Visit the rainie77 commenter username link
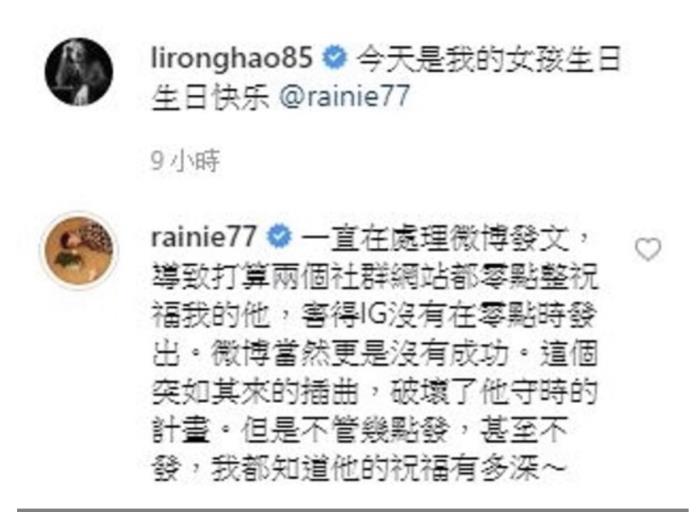This screenshot has width=700, height=512. click(204, 237)
